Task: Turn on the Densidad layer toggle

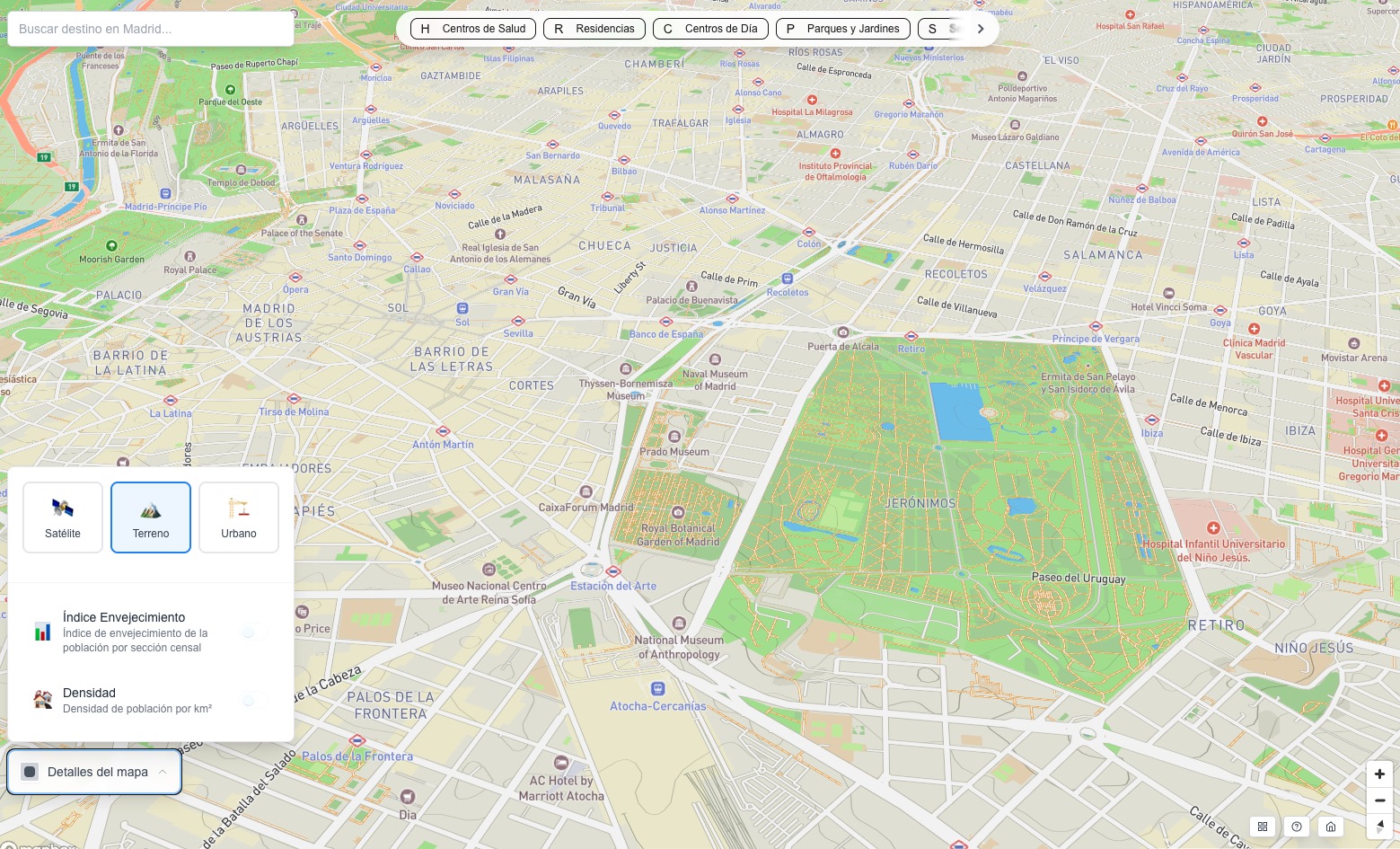Action: click(x=254, y=701)
